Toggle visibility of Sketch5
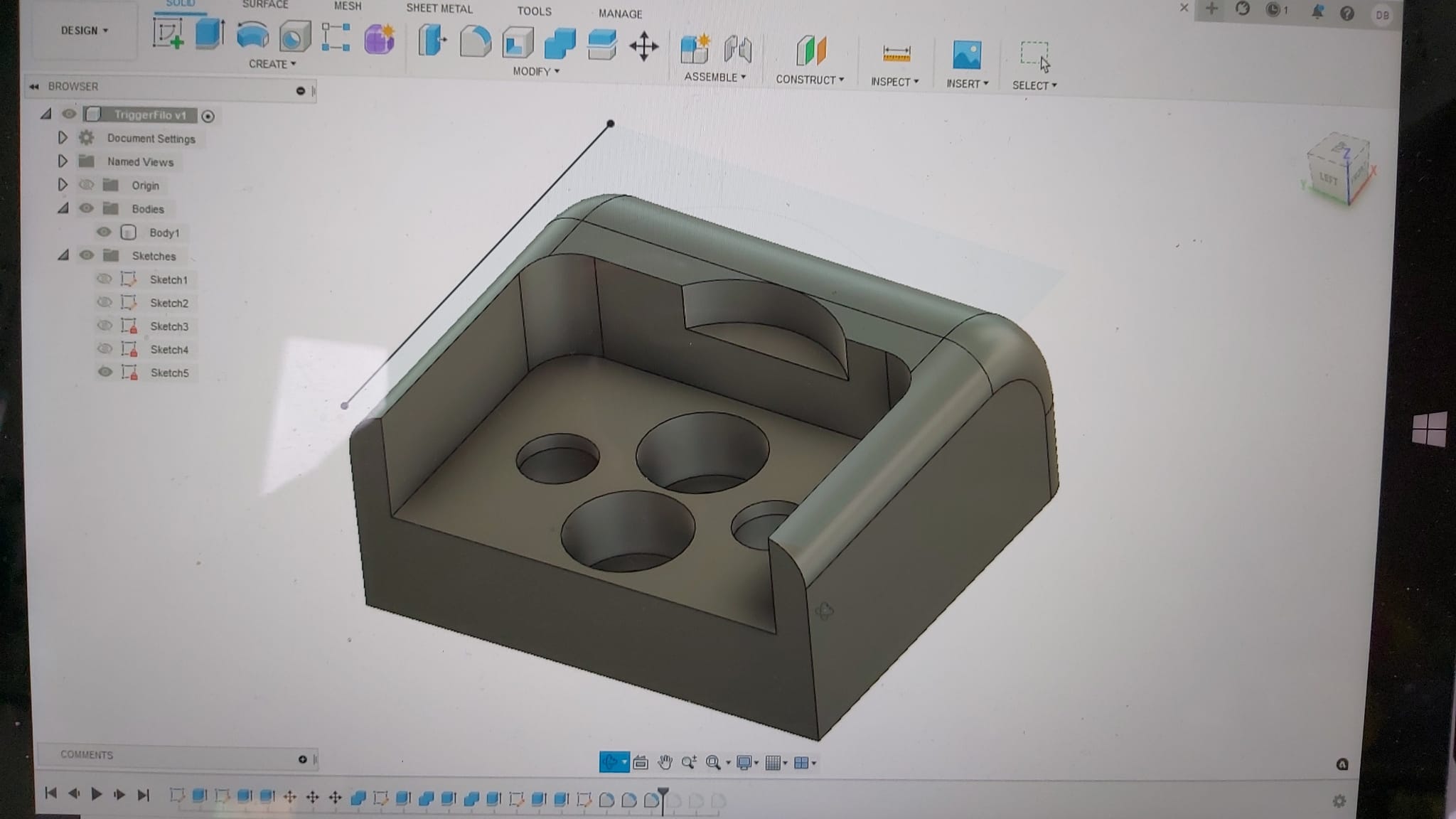The width and height of the screenshot is (1456, 819). click(x=105, y=372)
